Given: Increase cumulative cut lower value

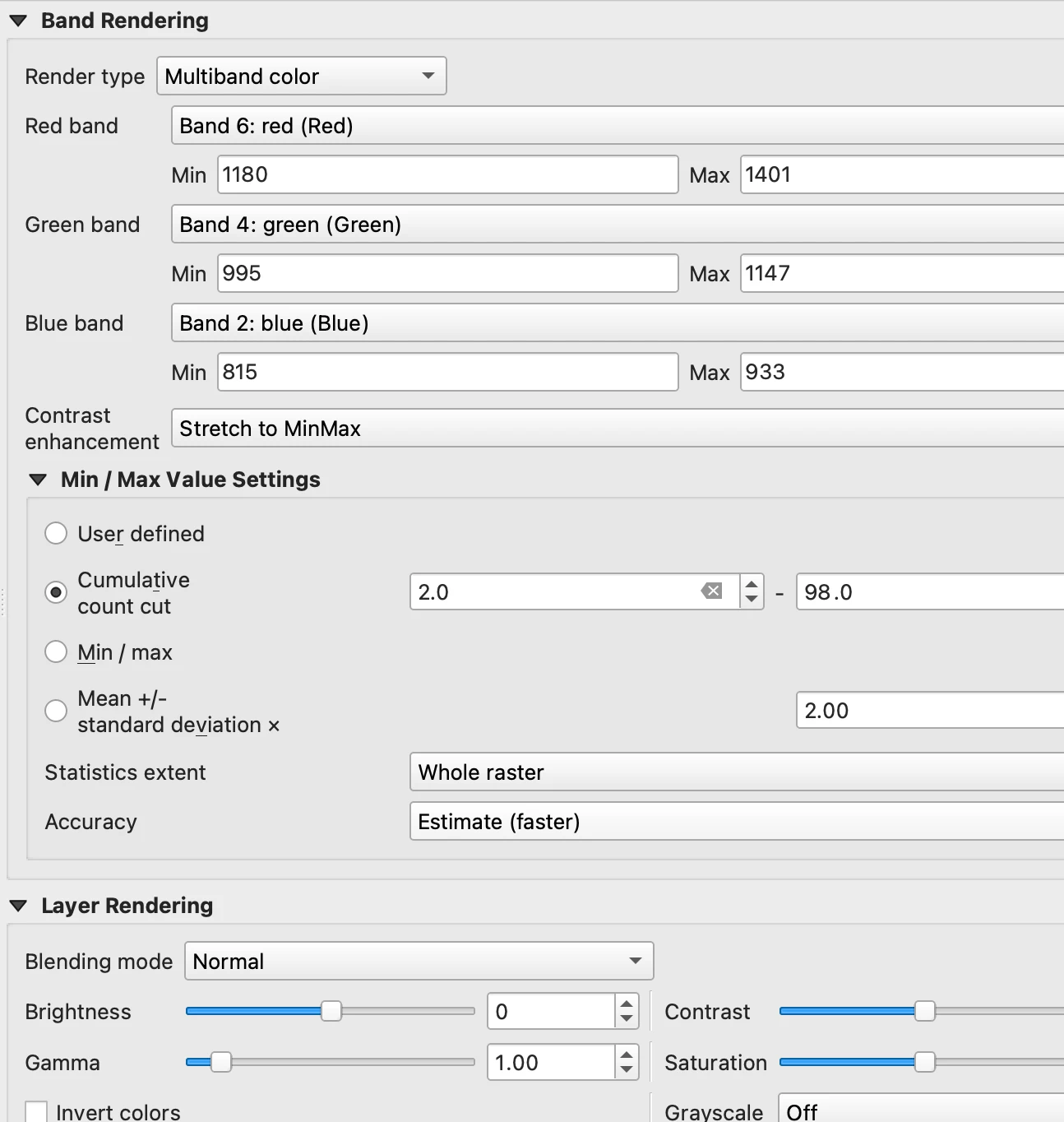Looking at the screenshot, I should pos(752,584).
